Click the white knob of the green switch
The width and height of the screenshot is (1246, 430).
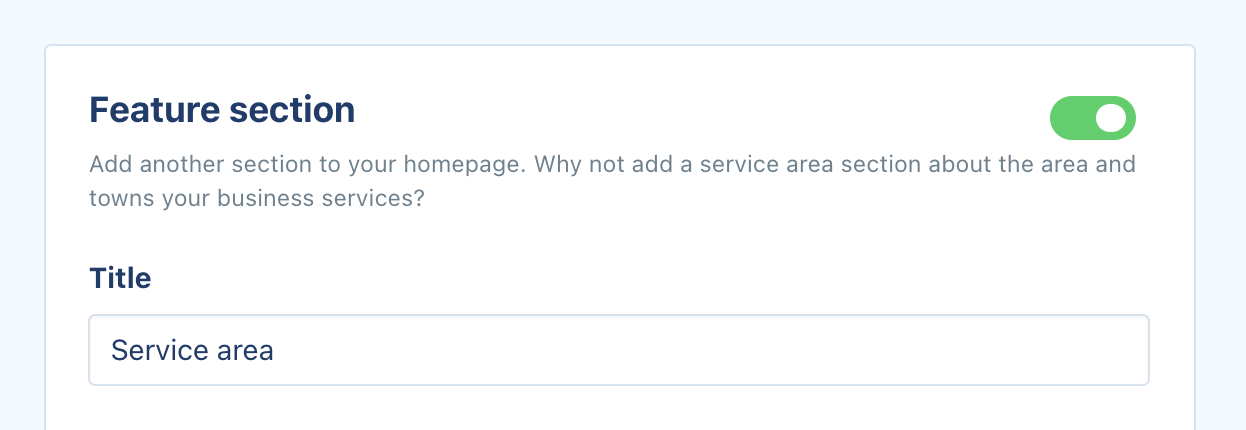pyautogui.click(x=1111, y=118)
